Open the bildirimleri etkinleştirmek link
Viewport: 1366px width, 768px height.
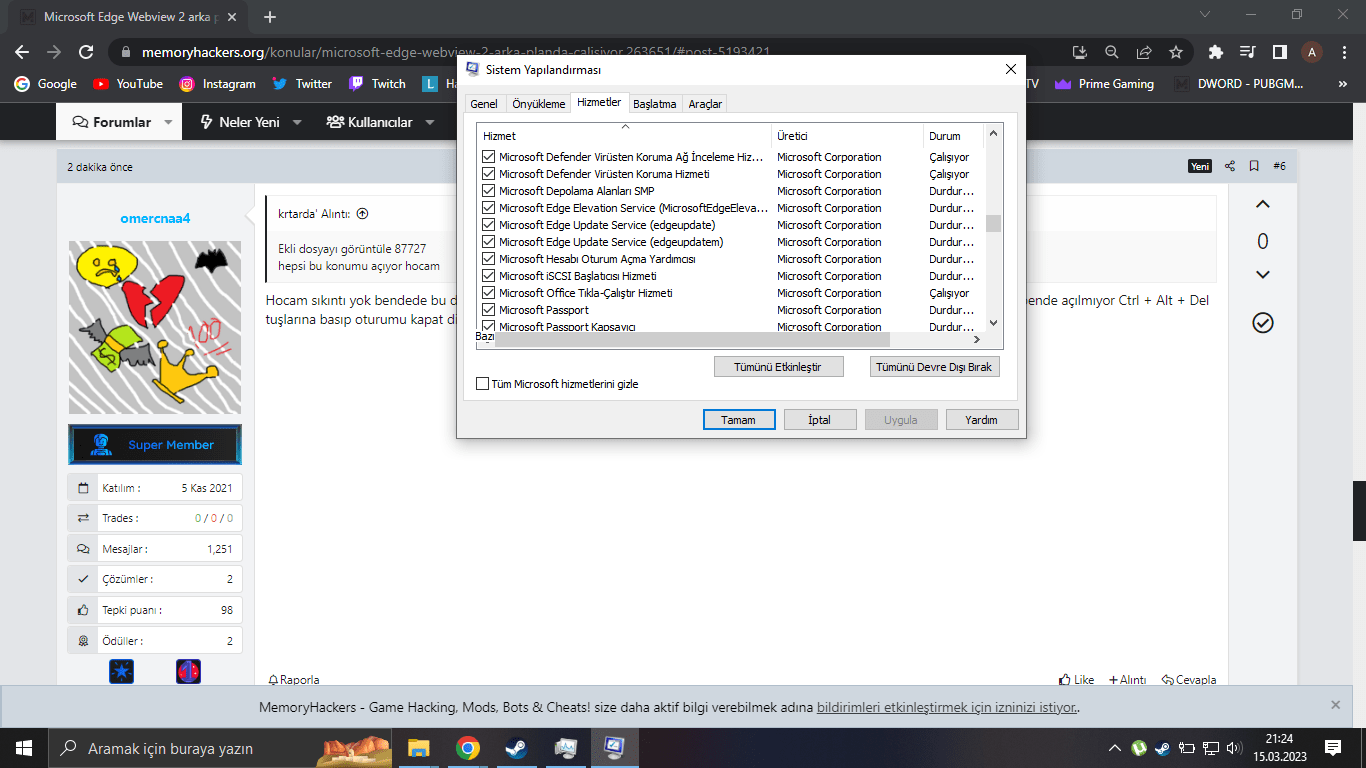click(x=947, y=707)
